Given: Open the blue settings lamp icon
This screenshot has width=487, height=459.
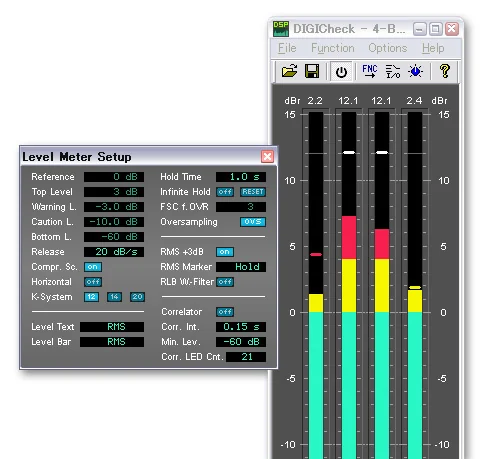Looking at the screenshot, I should pyautogui.click(x=415, y=71).
